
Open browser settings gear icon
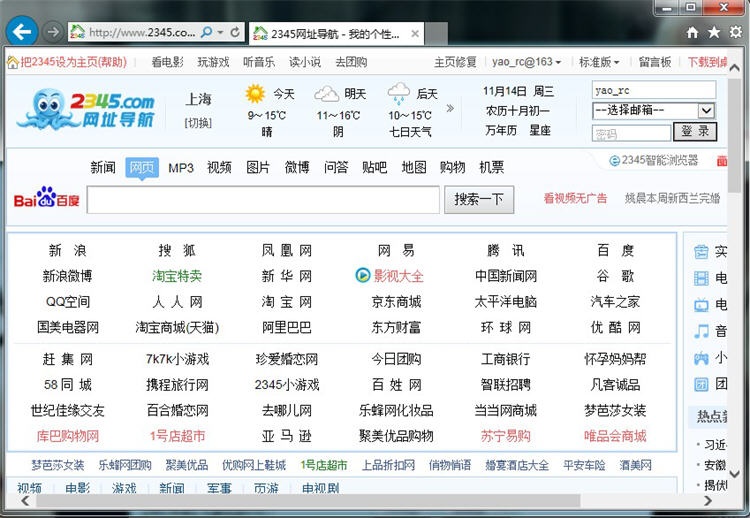tap(735, 33)
